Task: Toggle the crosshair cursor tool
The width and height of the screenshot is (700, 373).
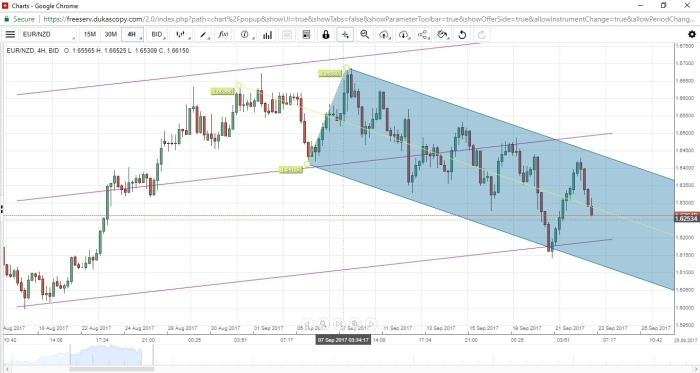Action: pyautogui.click(x=346, y=34)
